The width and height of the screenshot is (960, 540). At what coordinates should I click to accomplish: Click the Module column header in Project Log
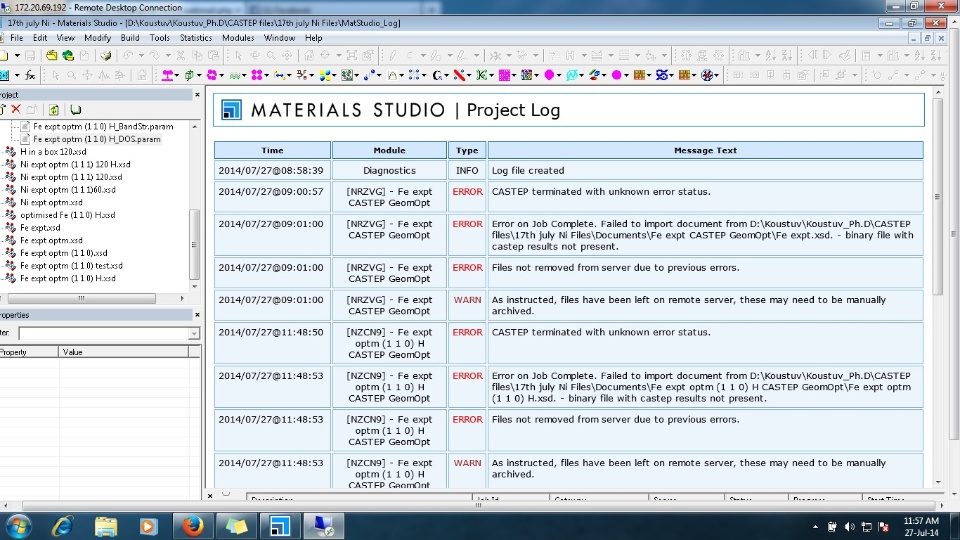[x=389, y=150]
